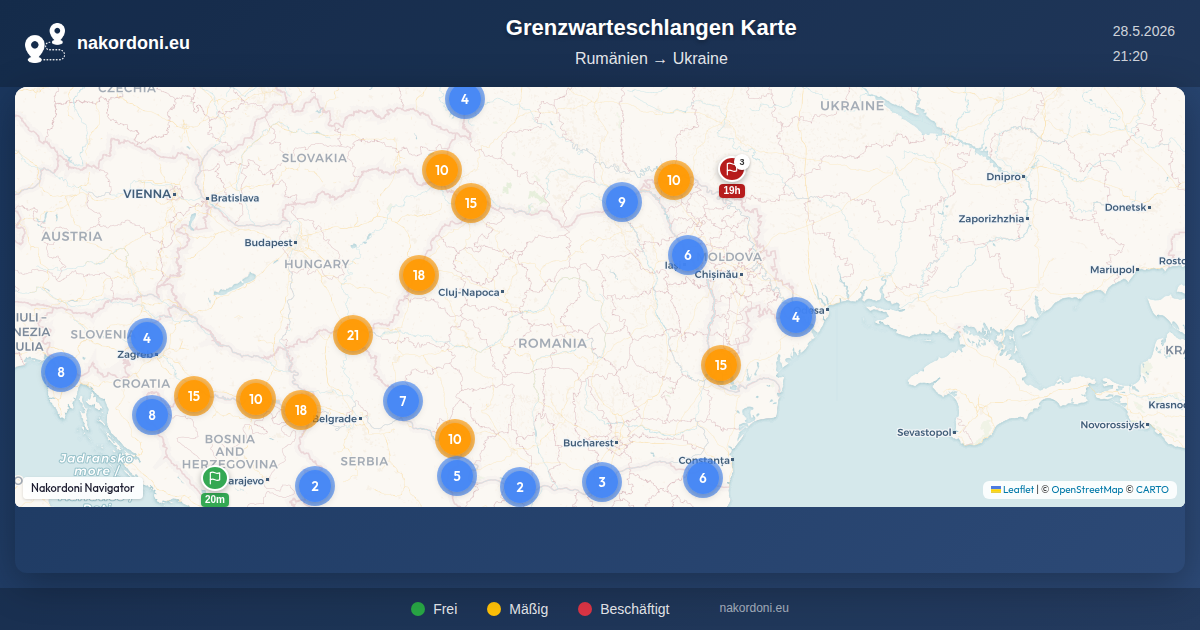The height and width of the screenshot is (630, 1200).
Task: Click the VIENNA city label
Action: pos(147,194)
